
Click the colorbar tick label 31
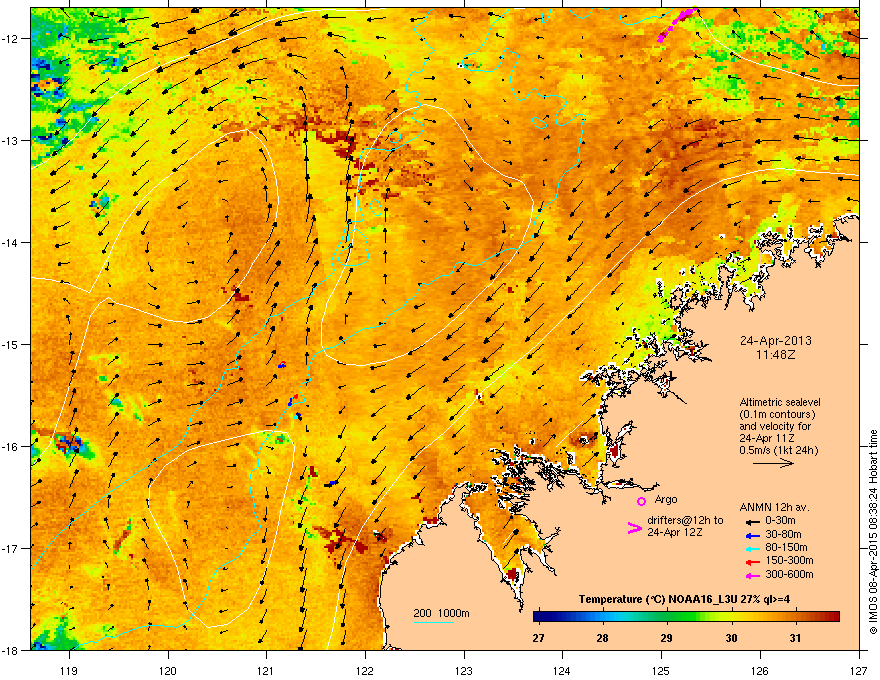tap(795, 638)
